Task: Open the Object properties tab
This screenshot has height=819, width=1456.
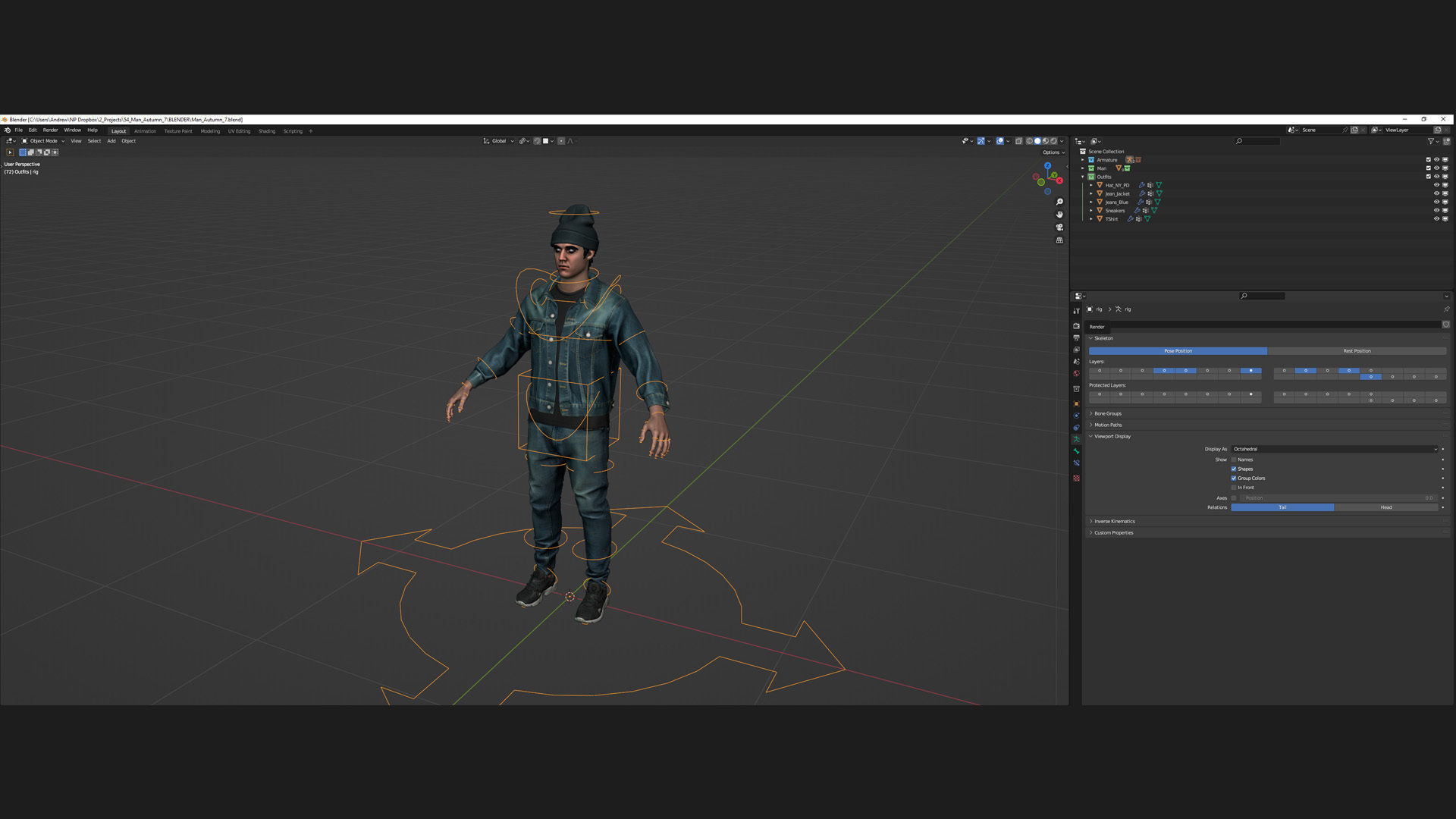Action: pyautogui.click(x=1076, y=403)
